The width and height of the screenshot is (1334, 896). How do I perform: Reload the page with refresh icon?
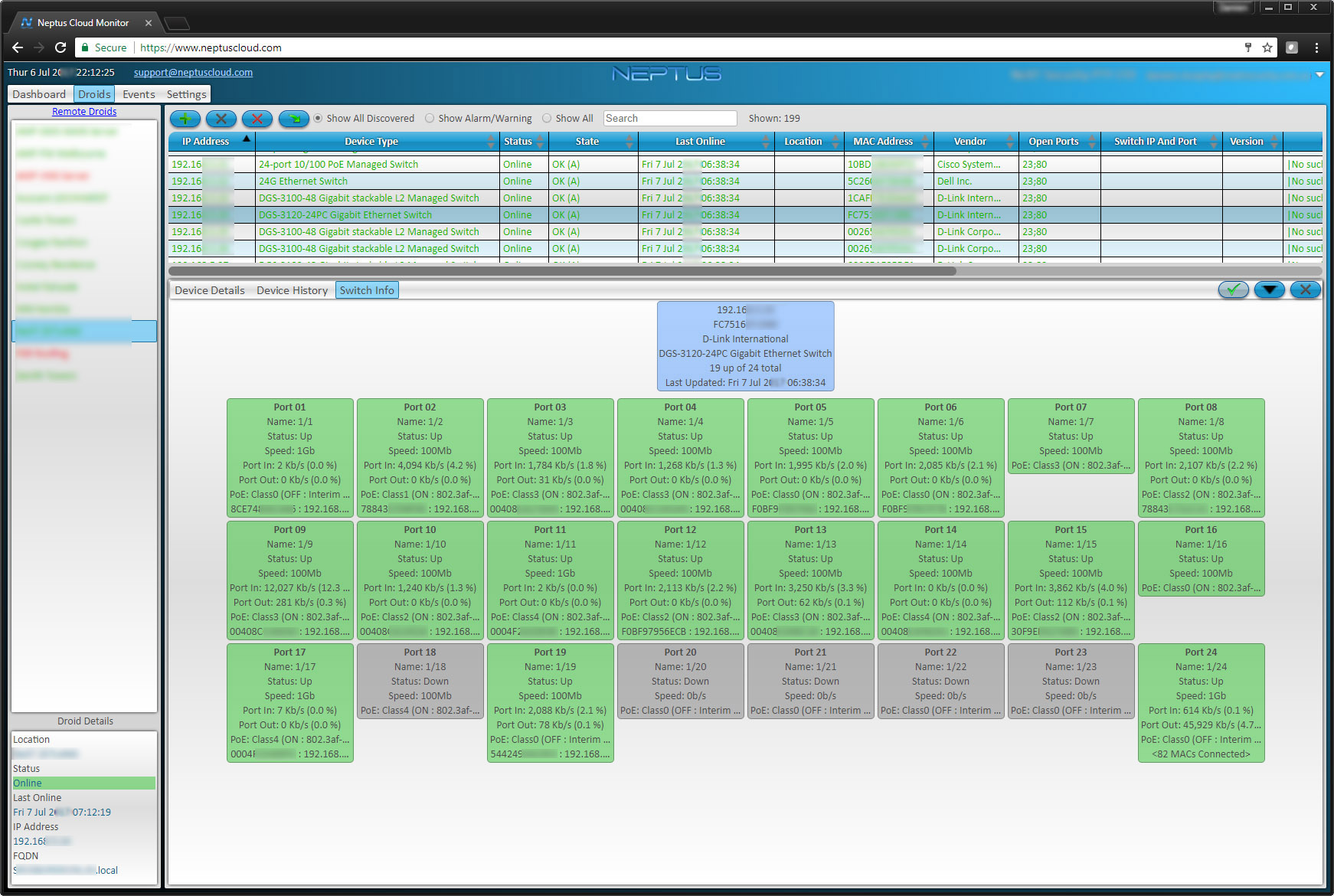(60, 47)
